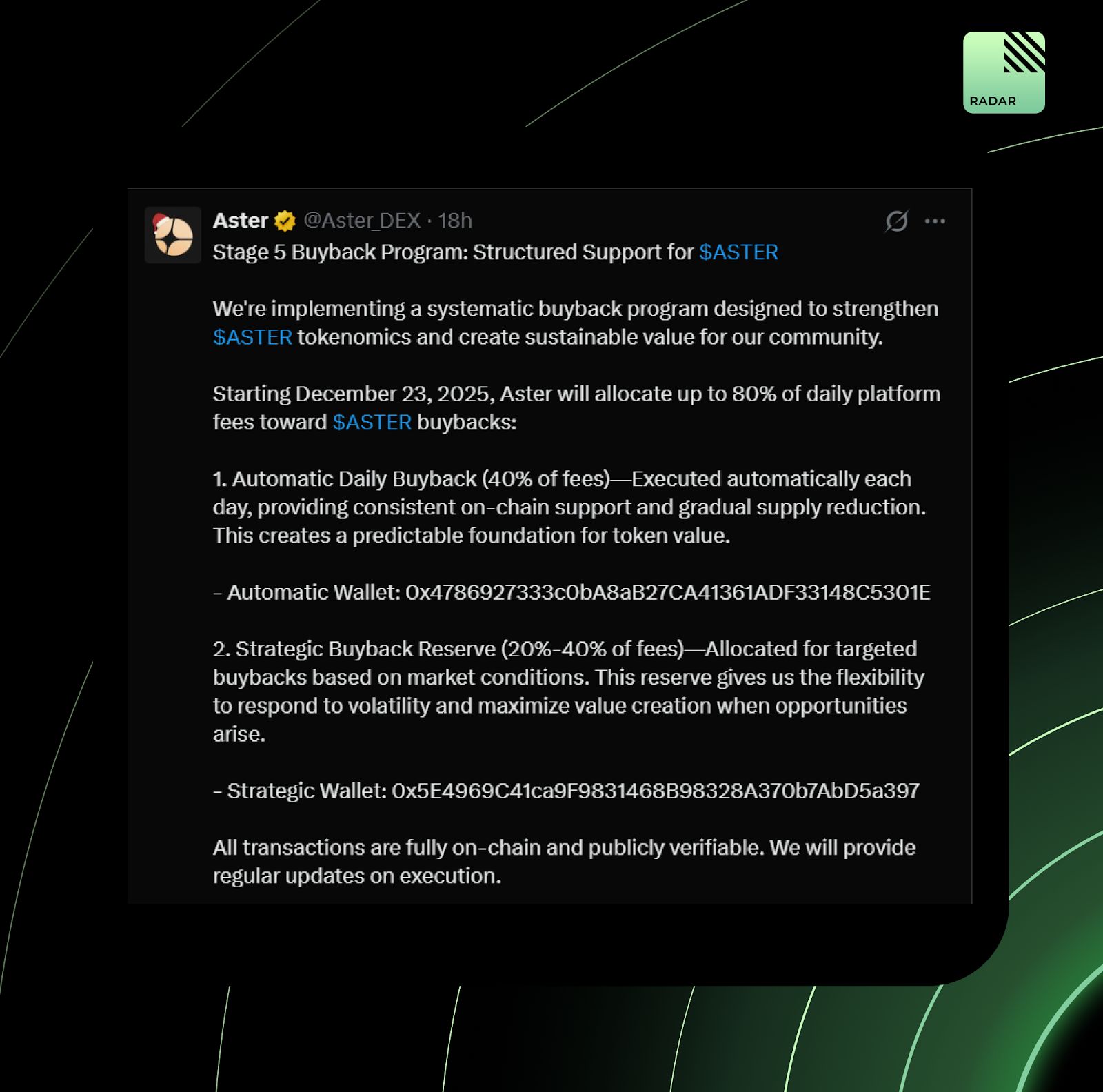Click the Automatic Daily Buyback paragraph
Viewport: 1103px width, 1092px height.
pyautogui.click(x=569, y=507)
